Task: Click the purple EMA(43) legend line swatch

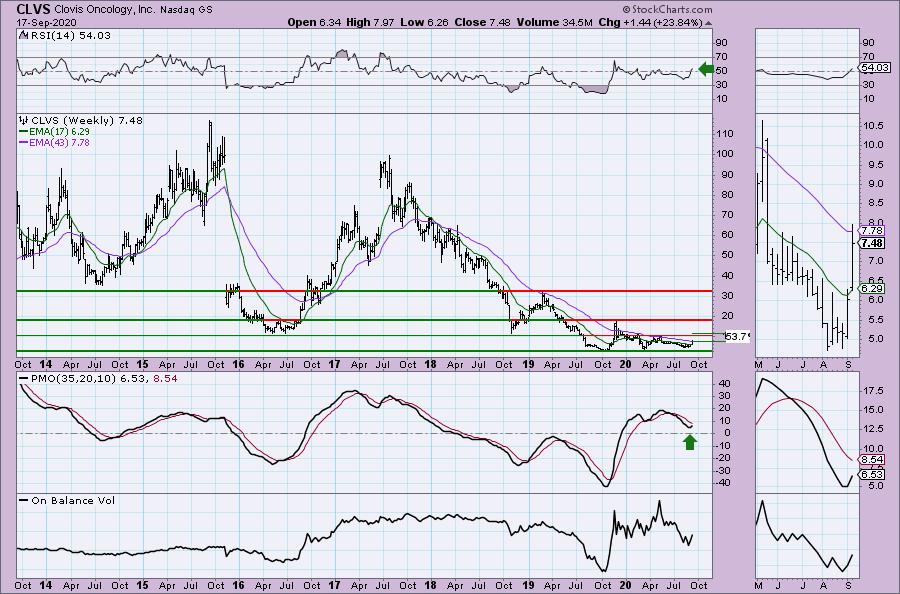Action: pyautogui.click(x=23, y=142)
